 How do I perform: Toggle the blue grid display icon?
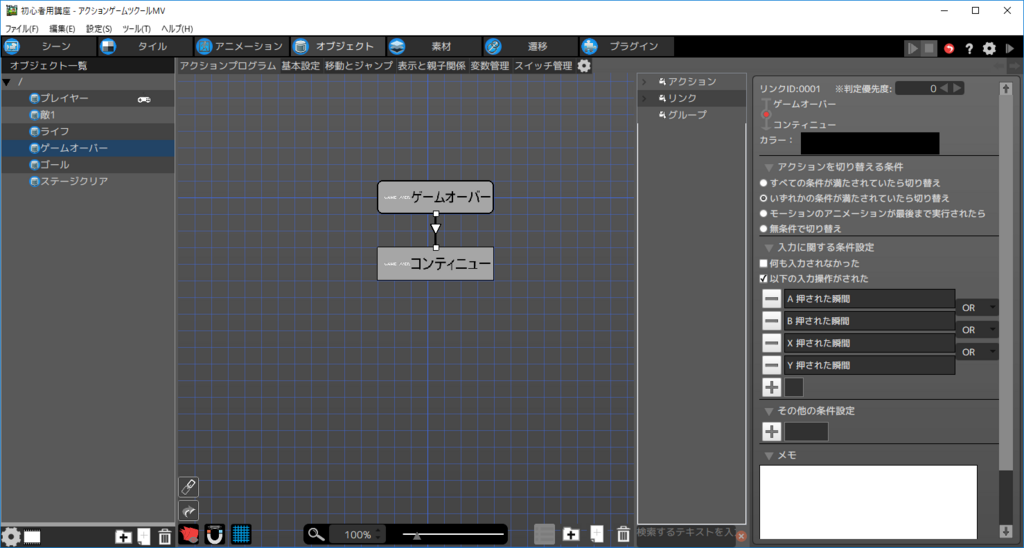coord(241,534)
